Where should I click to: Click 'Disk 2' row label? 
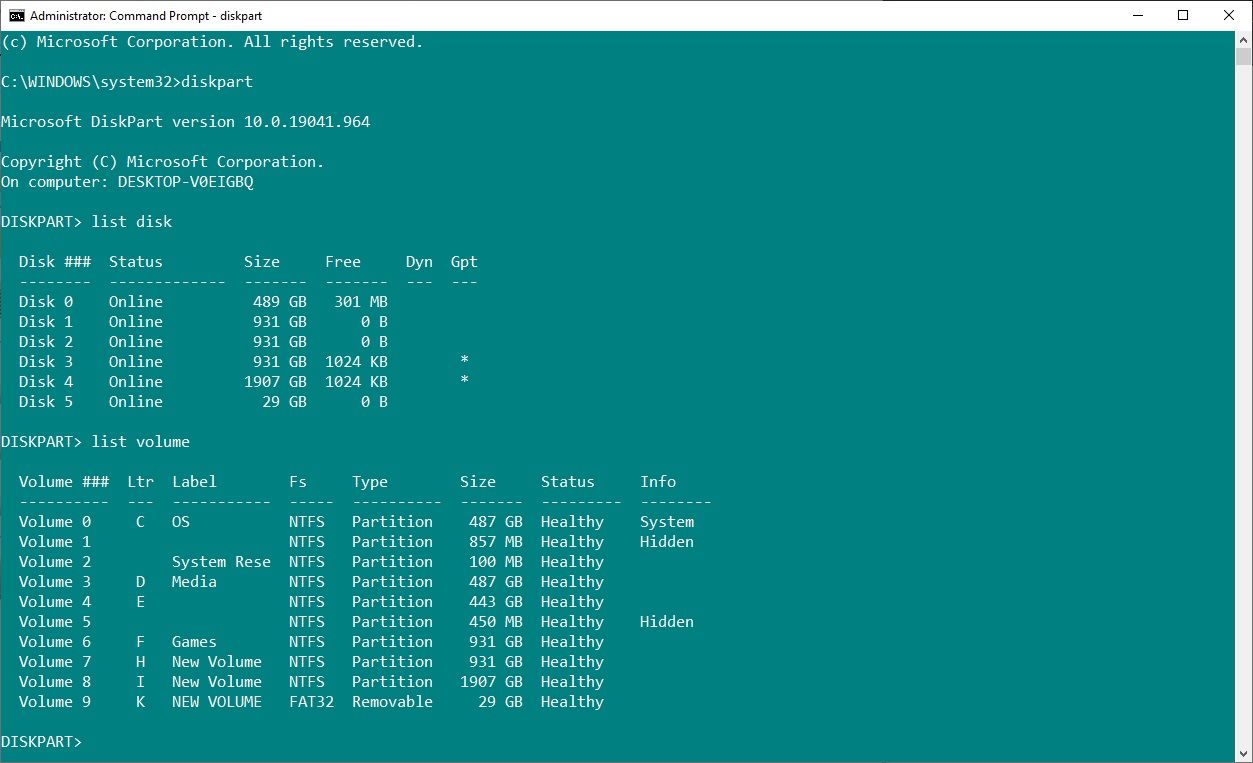pyautogui.click(x=46, y=342)
